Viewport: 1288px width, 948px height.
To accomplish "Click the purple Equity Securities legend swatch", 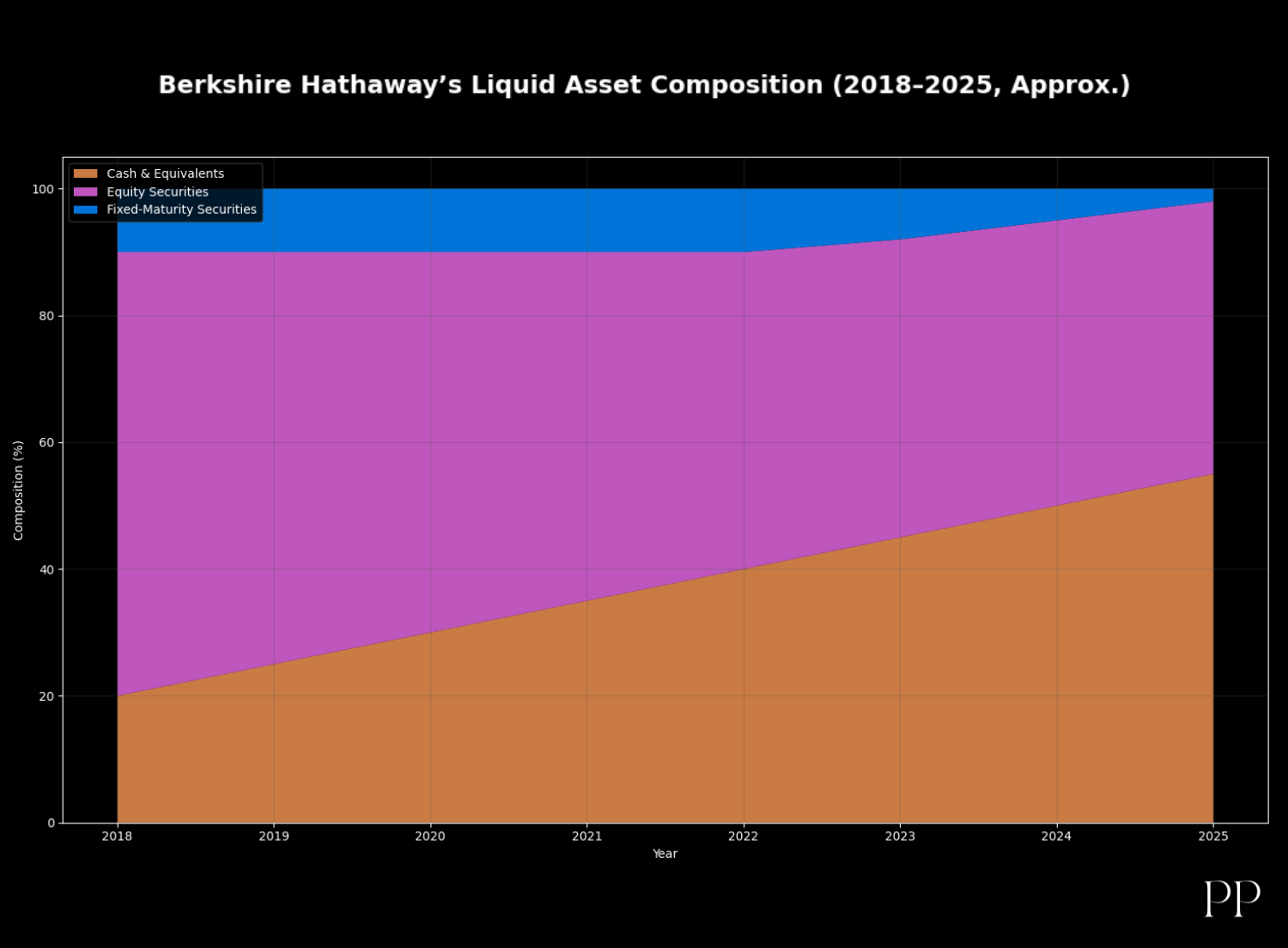I will [x=85, y=191].
